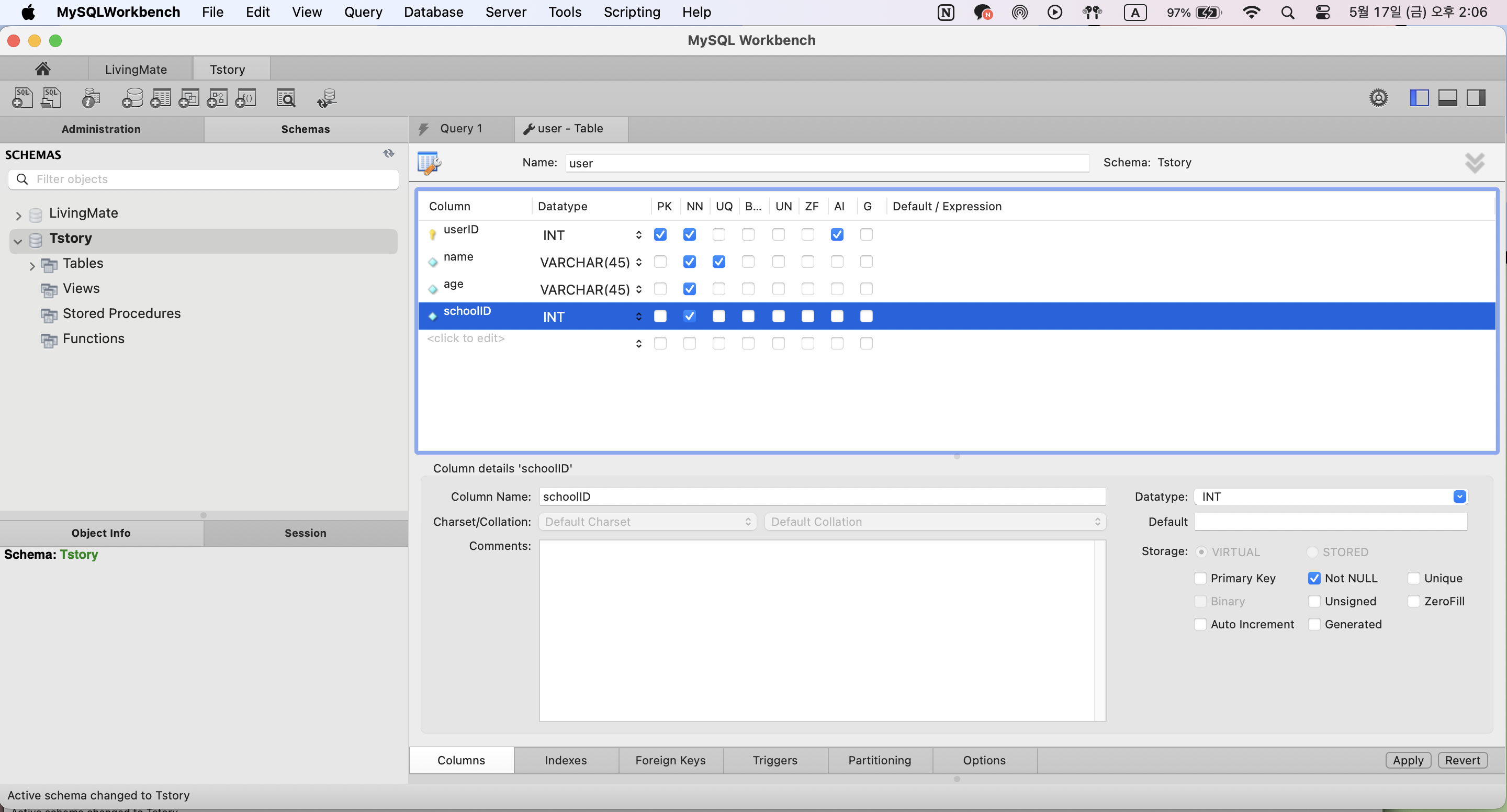The image size is (1507, 812).
Task: Revert the table changes
Action: pyautogui.click(x=1462, y=760)
